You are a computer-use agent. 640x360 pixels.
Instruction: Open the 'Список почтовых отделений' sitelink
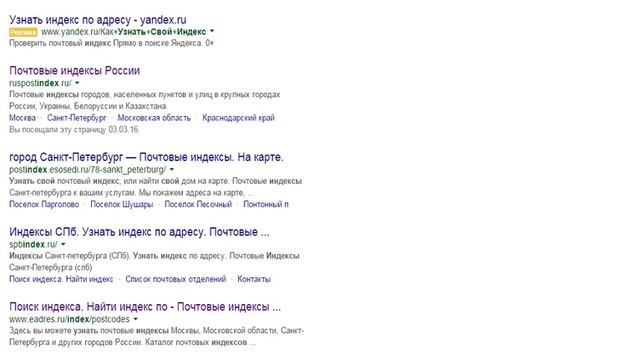click(x=176, y=279)
